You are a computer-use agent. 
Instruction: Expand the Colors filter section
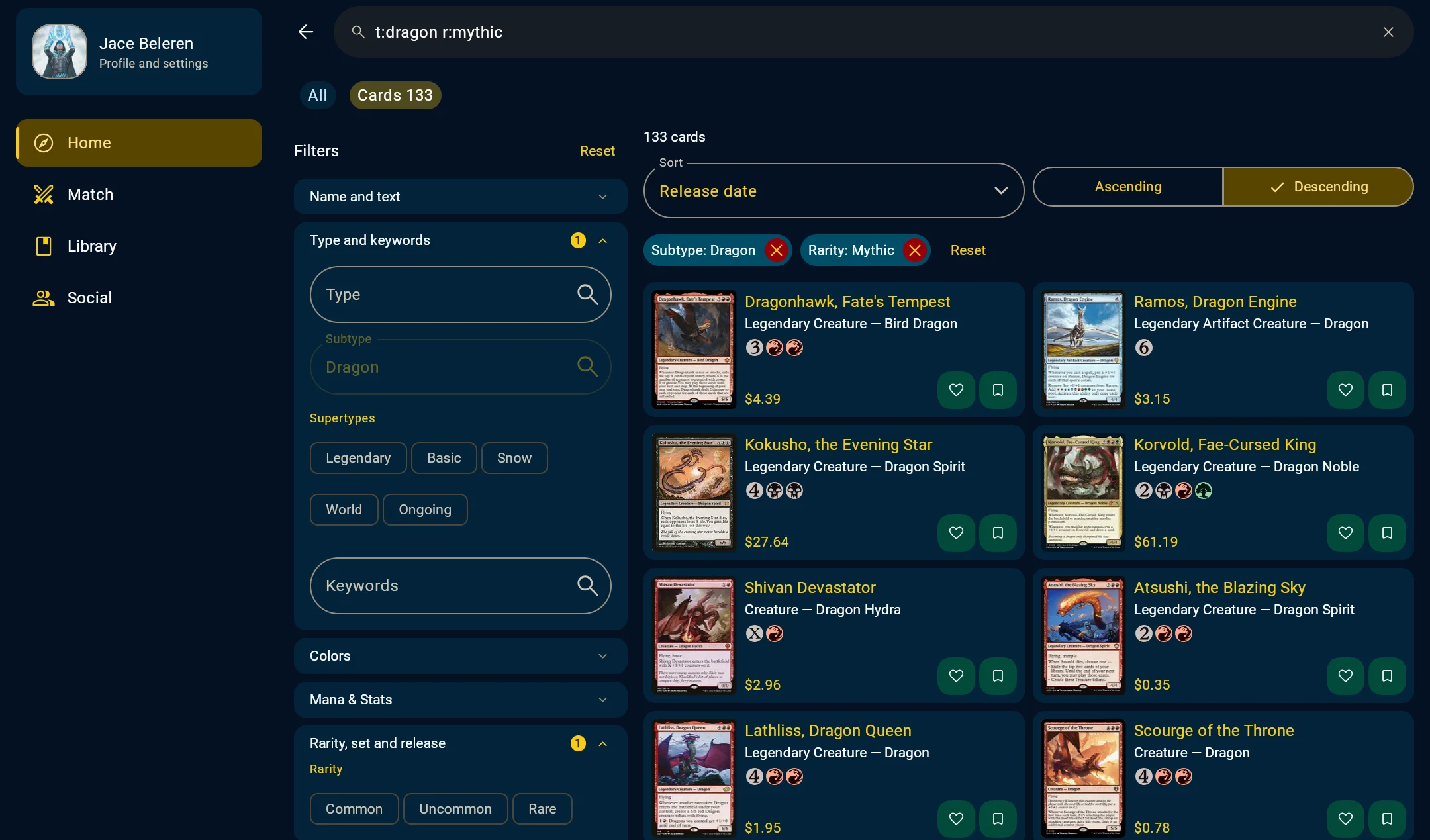[x=460, y=656]
